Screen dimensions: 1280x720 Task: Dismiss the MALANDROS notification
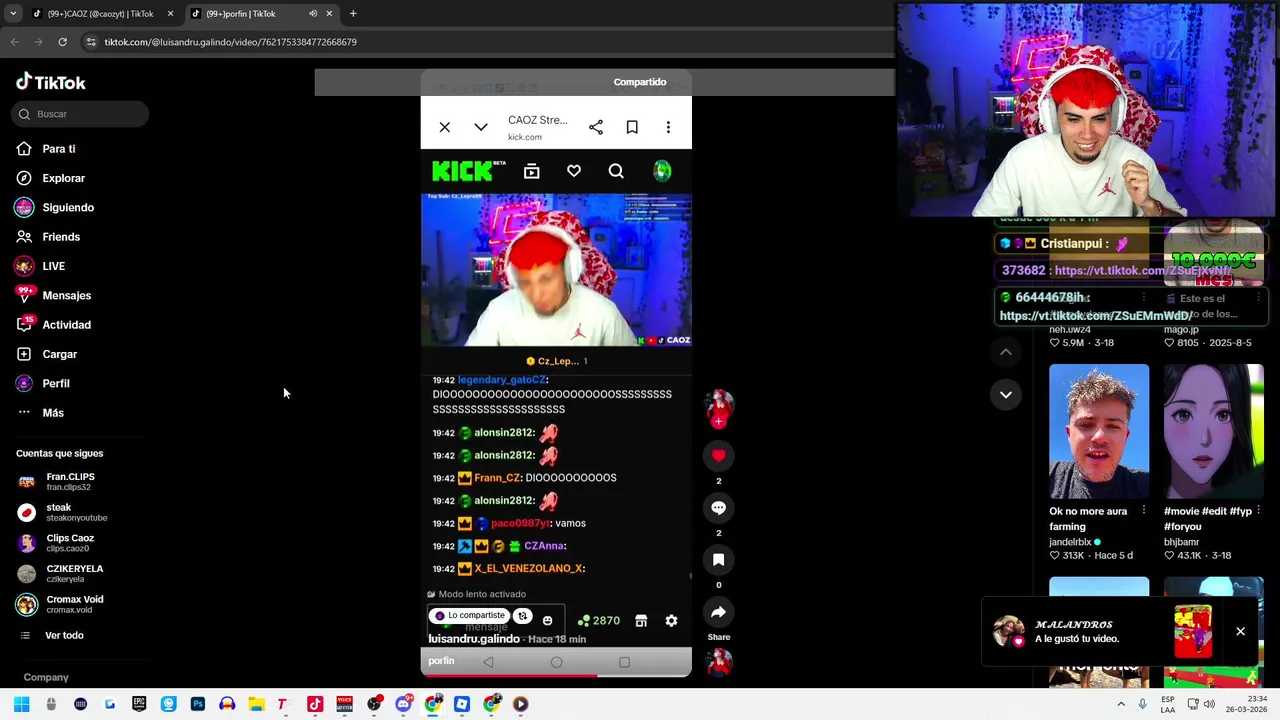(x=1240, y=631)
